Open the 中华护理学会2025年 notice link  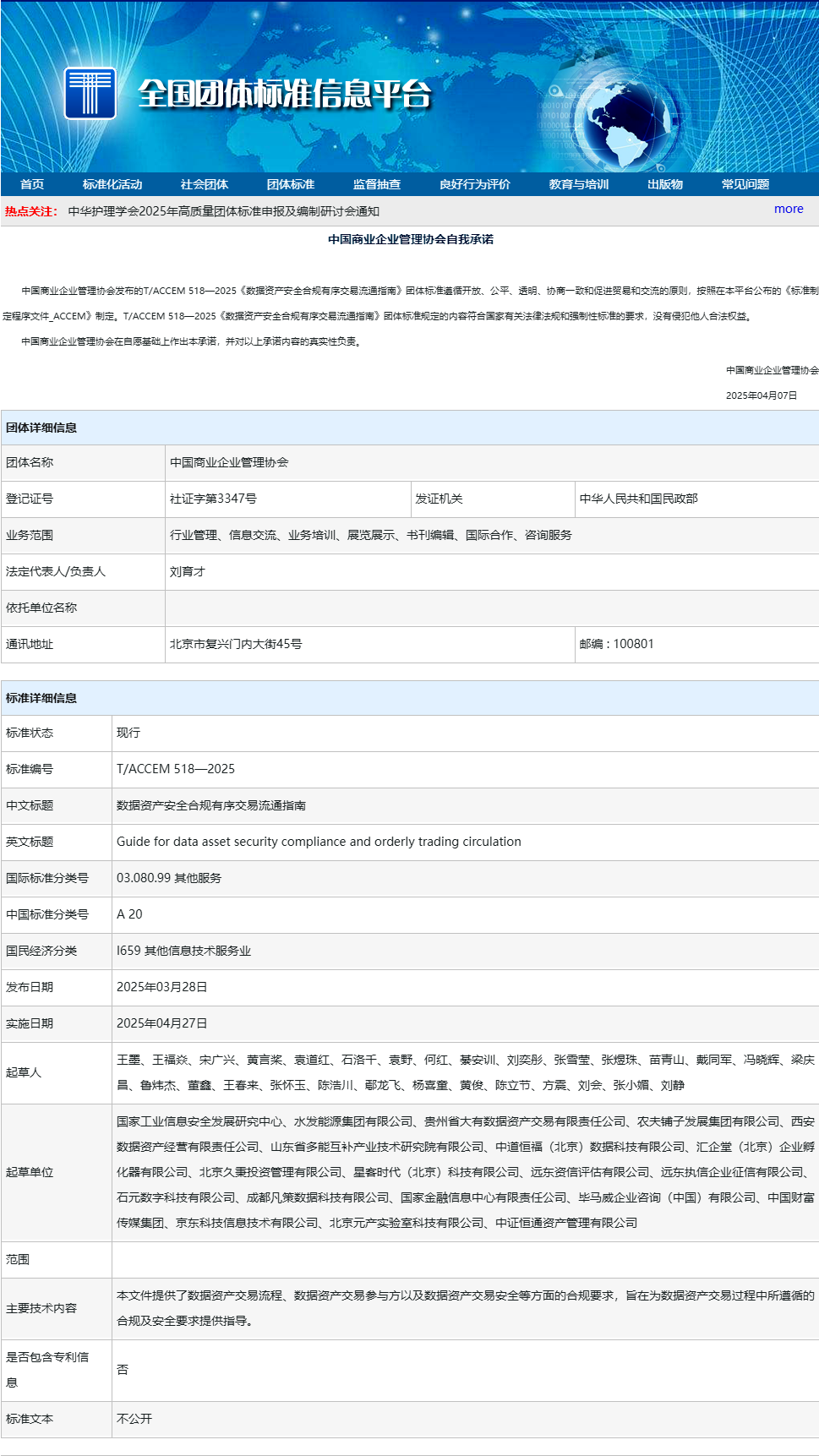(x=224, y=211)
